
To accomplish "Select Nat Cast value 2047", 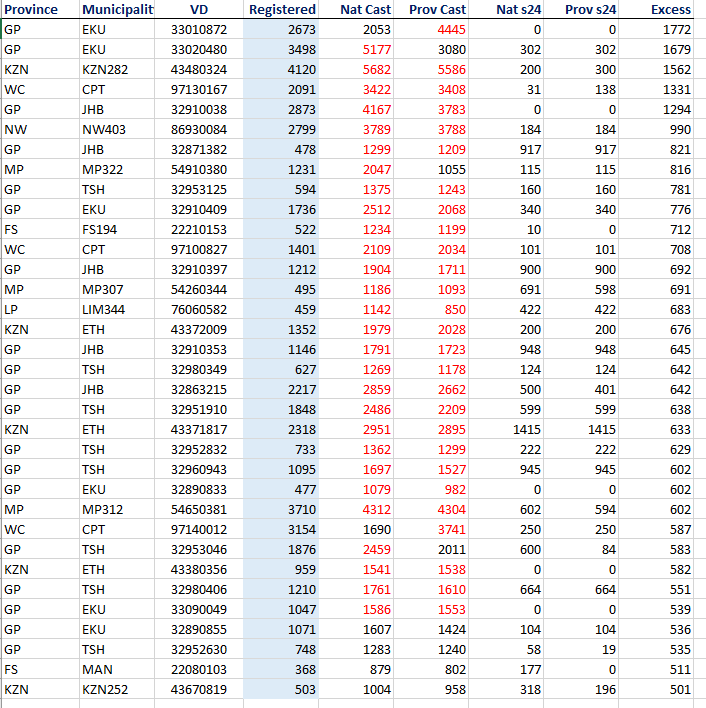I will tap(376, 170).
